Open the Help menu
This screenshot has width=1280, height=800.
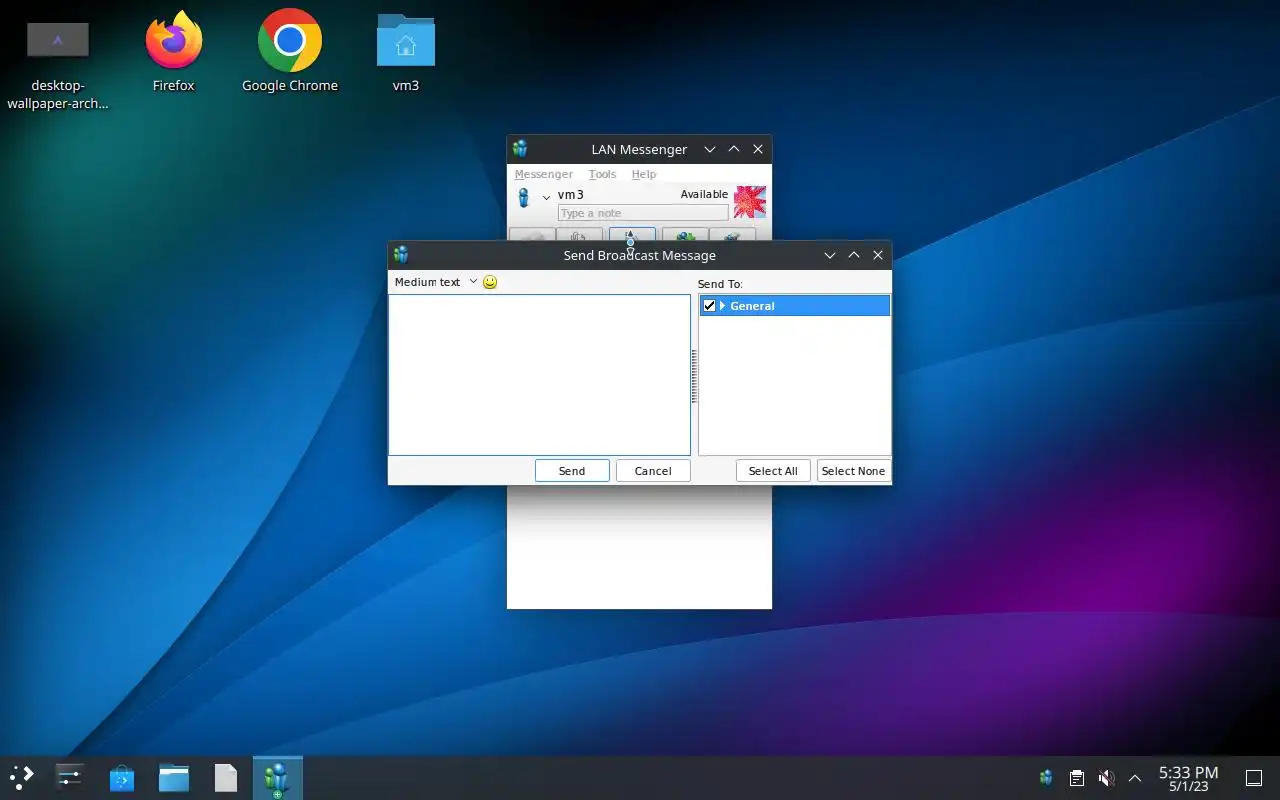click(x=644, y=174)
